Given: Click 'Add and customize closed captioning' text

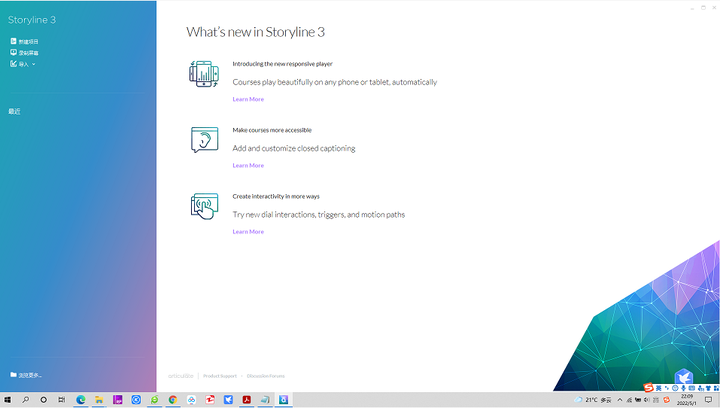Looking at the screenshot, I should (294, 148).
